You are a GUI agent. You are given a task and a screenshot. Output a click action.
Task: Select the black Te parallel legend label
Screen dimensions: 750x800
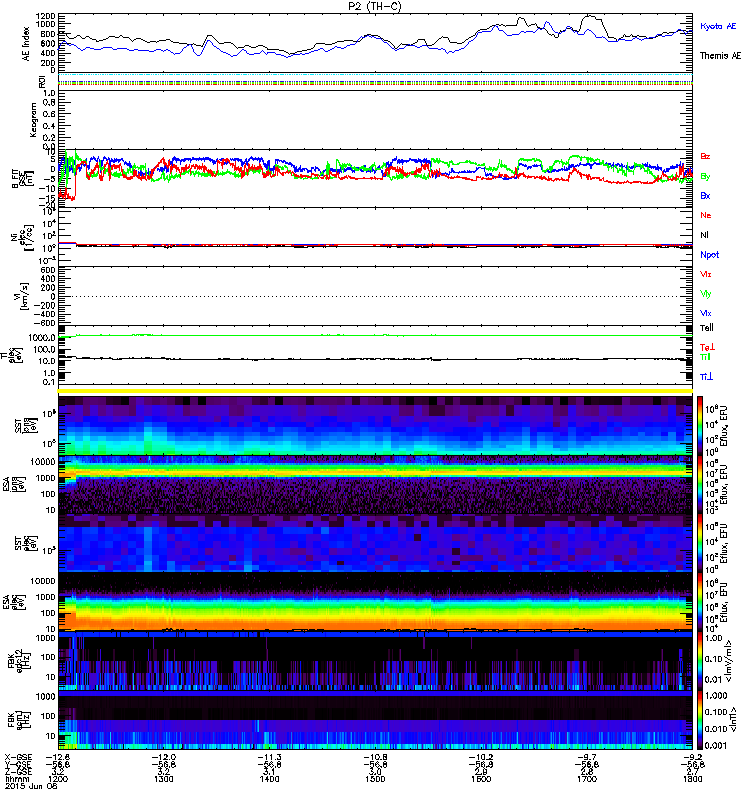point(706,328)
